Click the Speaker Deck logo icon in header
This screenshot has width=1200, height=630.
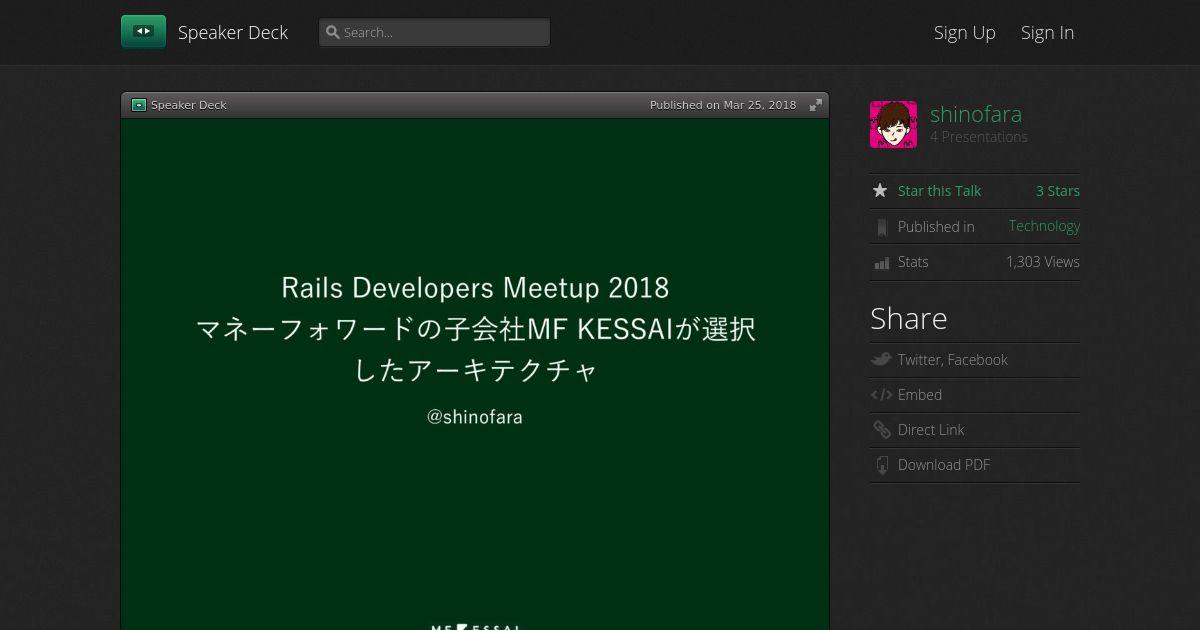tap(143, 32)
